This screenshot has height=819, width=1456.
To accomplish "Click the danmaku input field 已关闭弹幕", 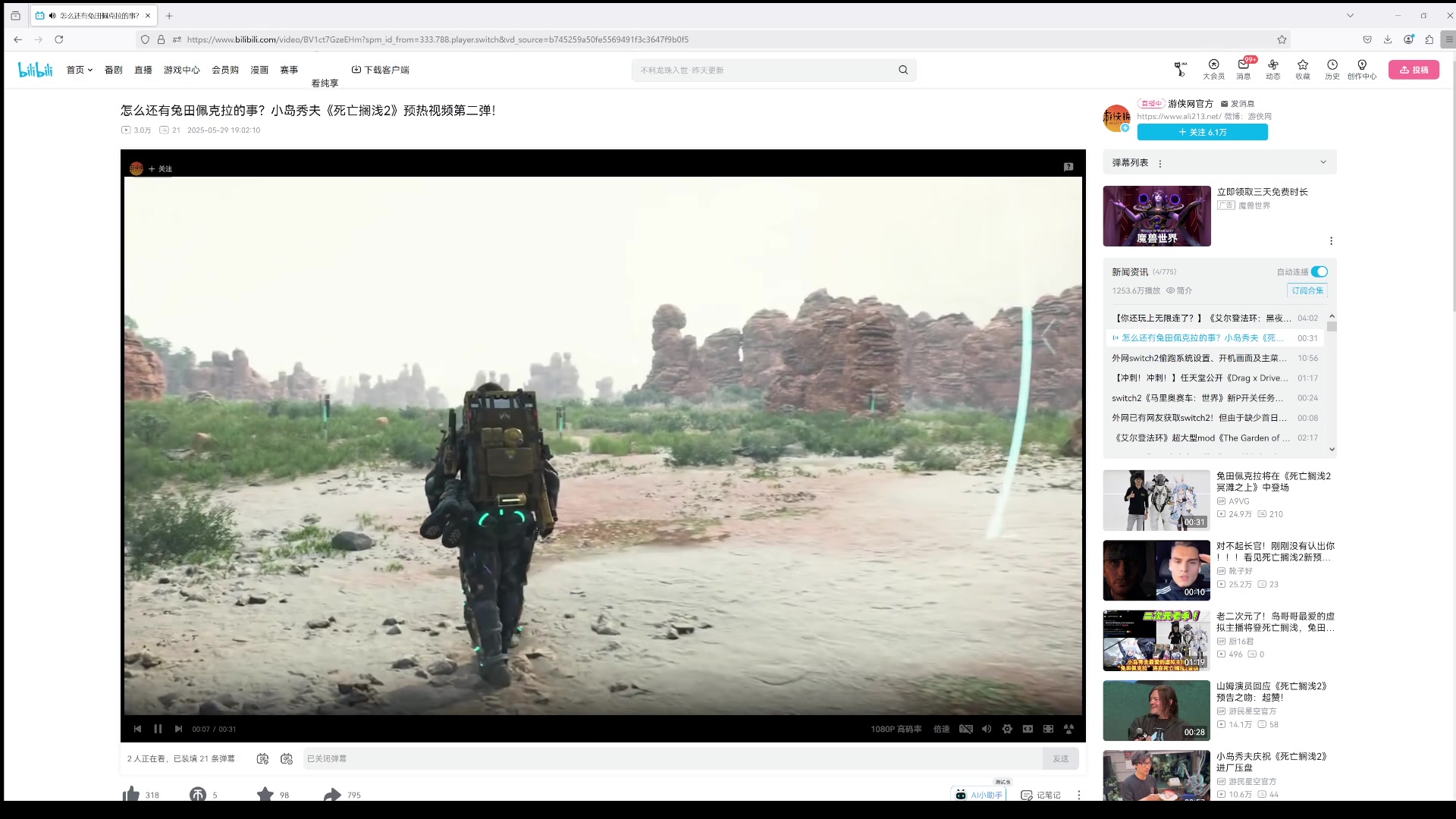I will (x=673, y=758).
